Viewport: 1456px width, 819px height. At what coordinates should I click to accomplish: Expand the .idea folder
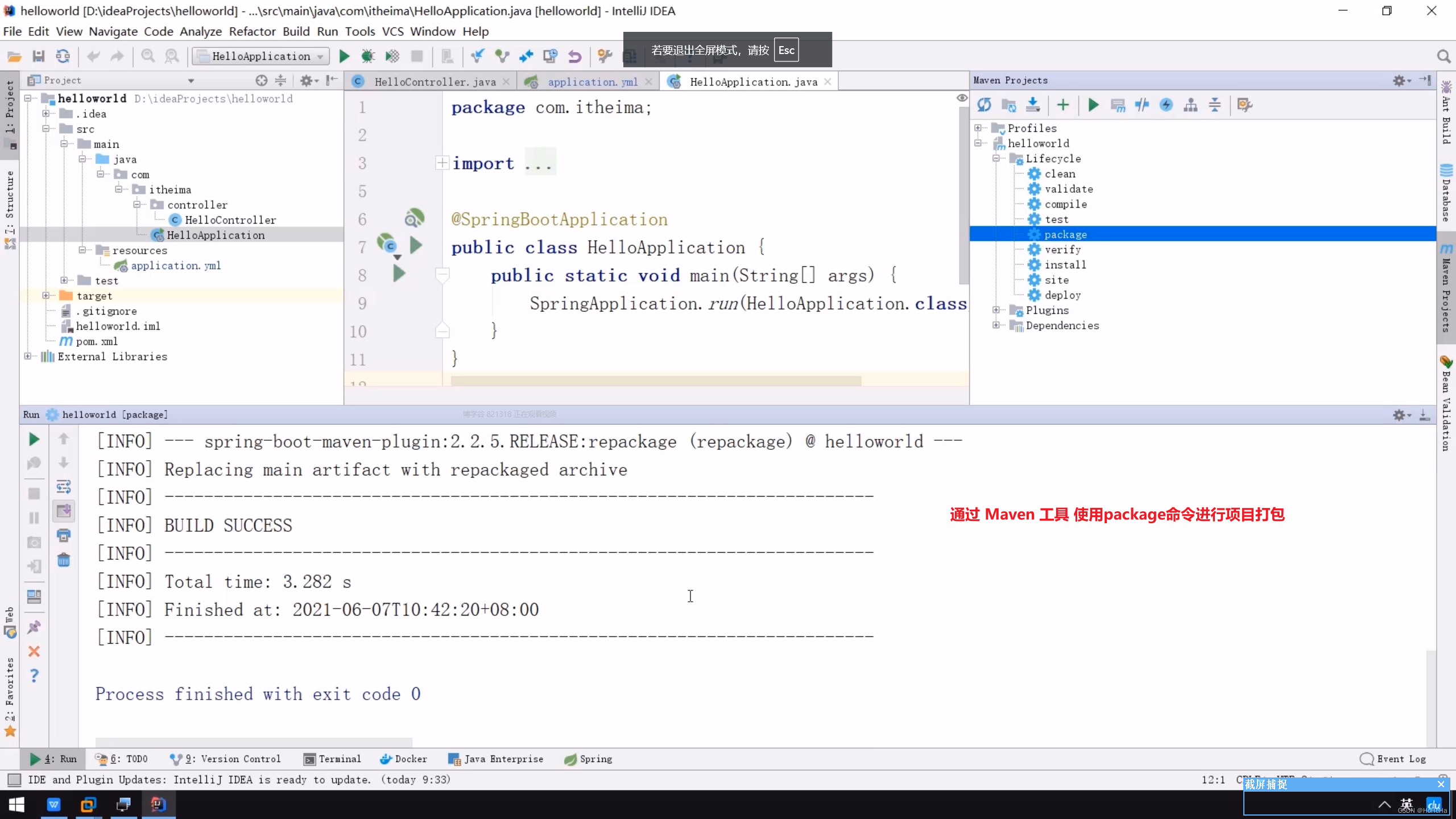coord(46,113)
